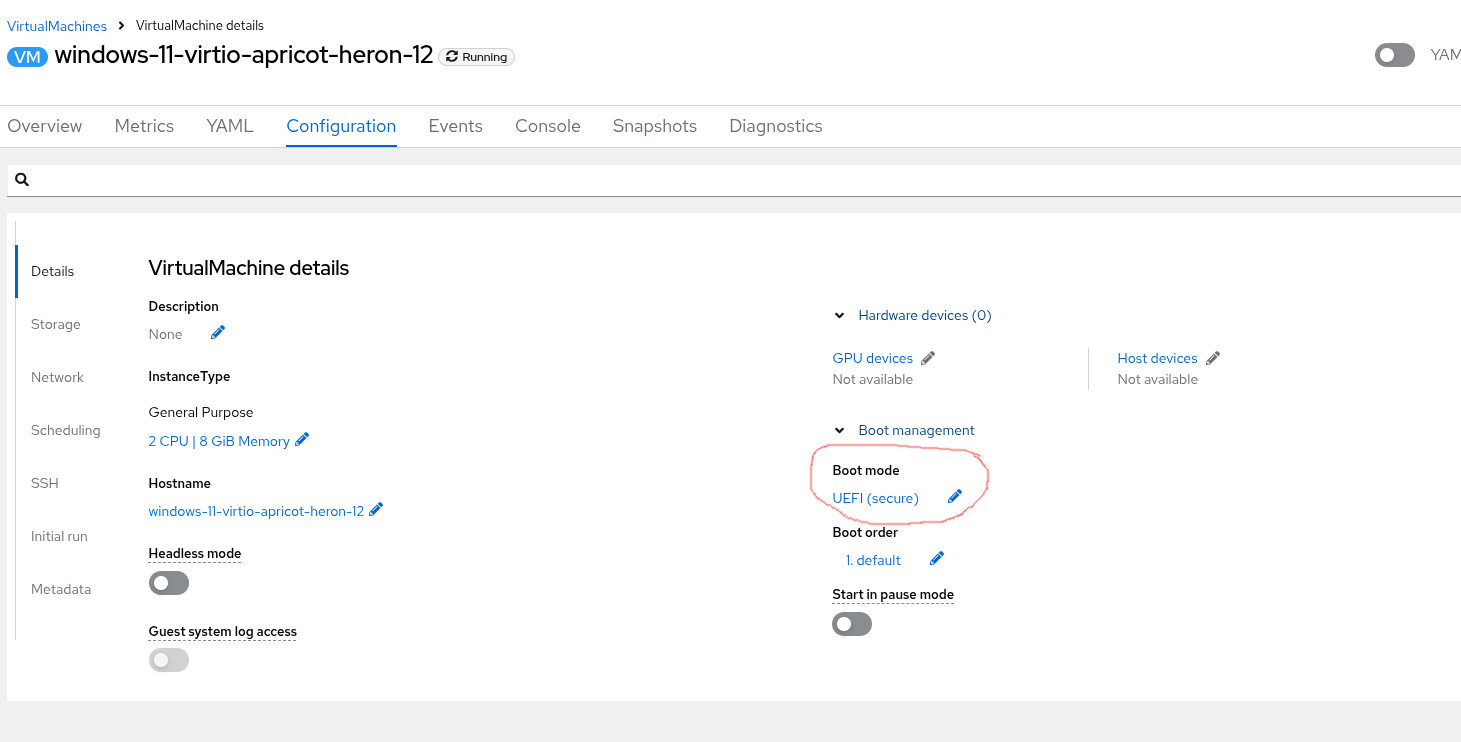The width and height of the screenshot is (1461, 742).
Task: Toggle Headless mode switch
Action: click(168, 582)
